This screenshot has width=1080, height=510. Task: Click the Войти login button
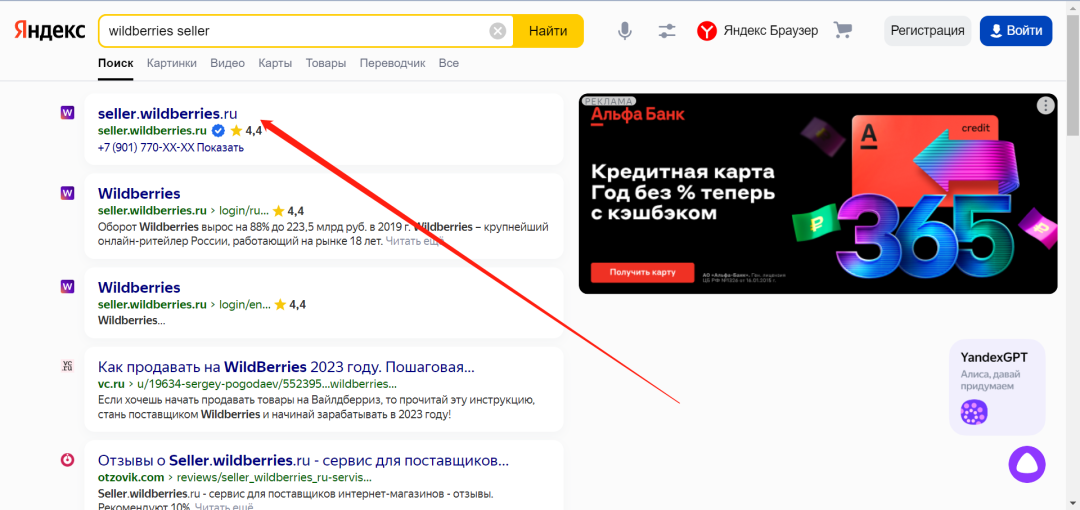[1015, 31]
